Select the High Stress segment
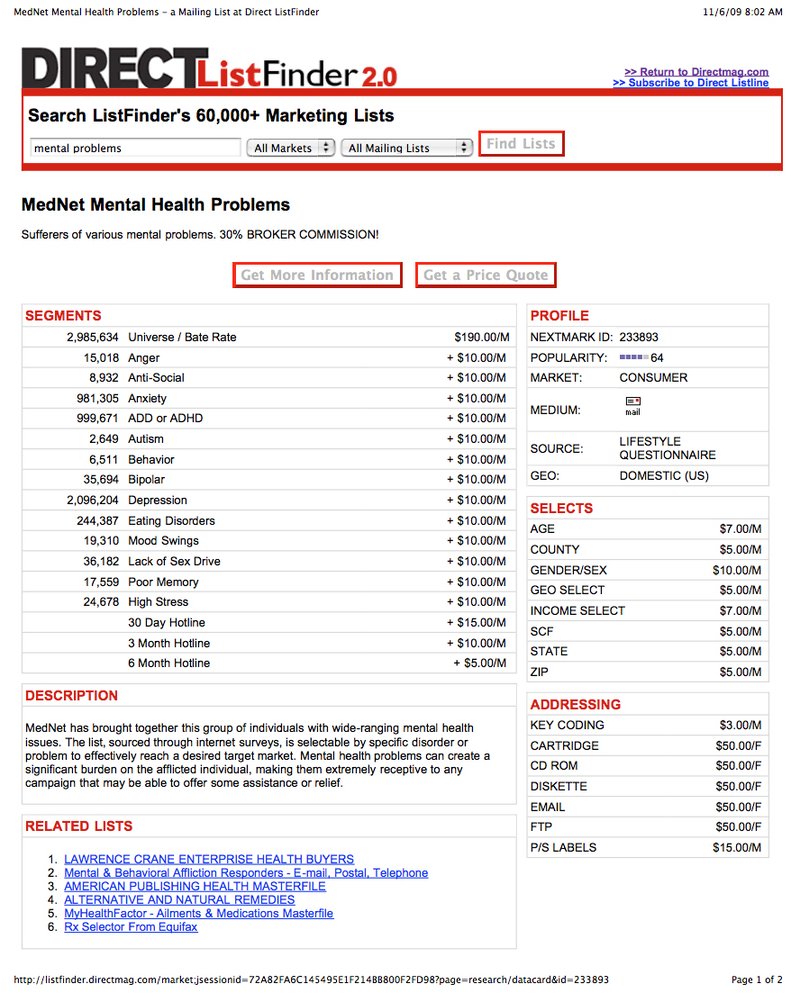This screenshot has height=1002, width=800. click(x=269, y=602)
